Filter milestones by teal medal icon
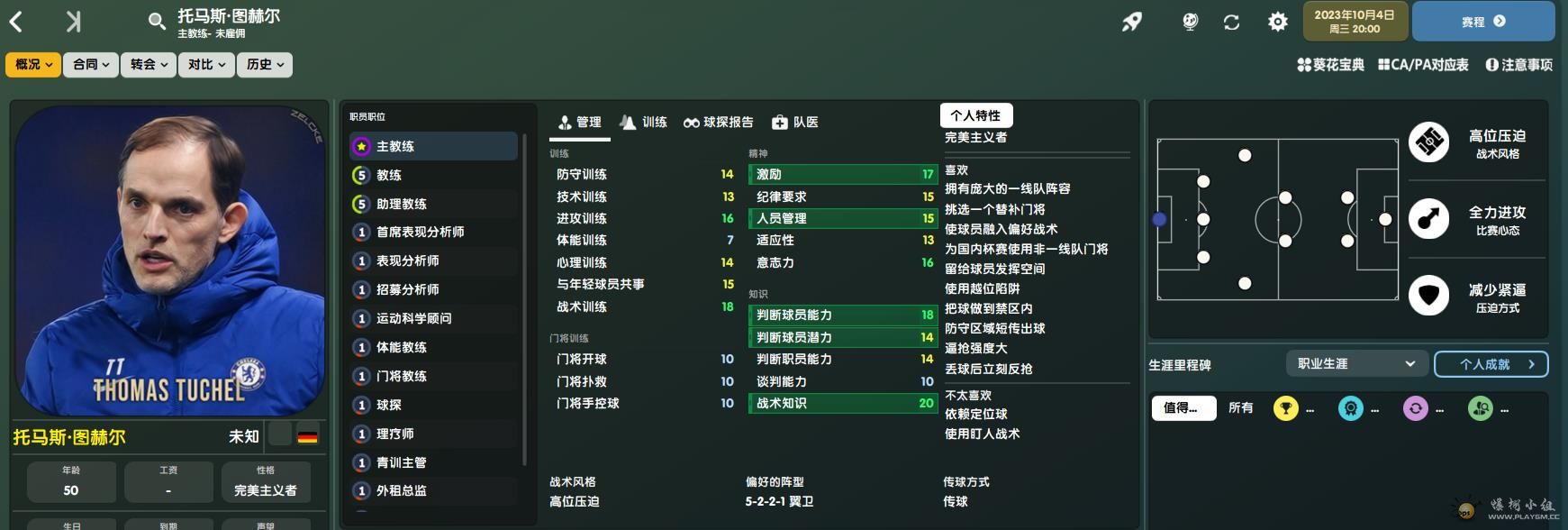1568x530 pixels. tap(1350, 408)
